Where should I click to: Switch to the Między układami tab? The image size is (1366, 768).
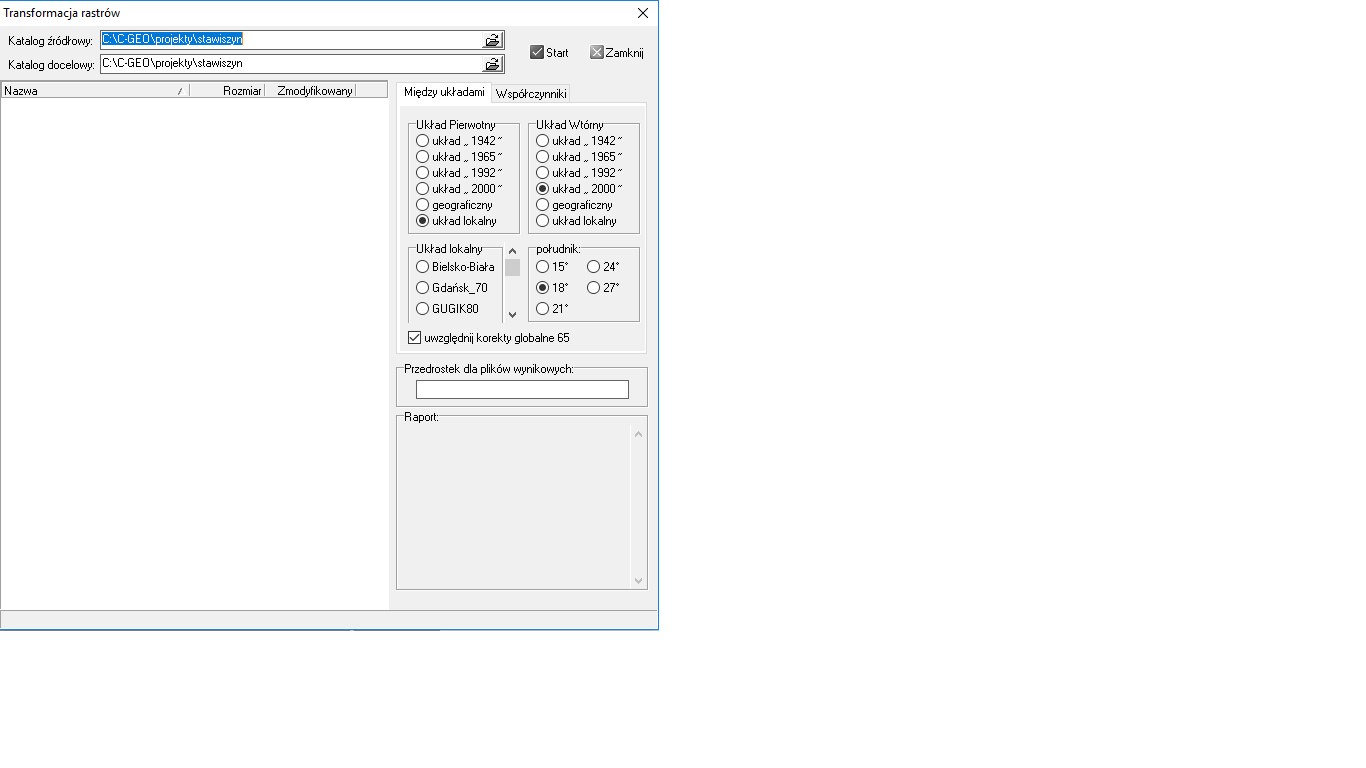444,92
